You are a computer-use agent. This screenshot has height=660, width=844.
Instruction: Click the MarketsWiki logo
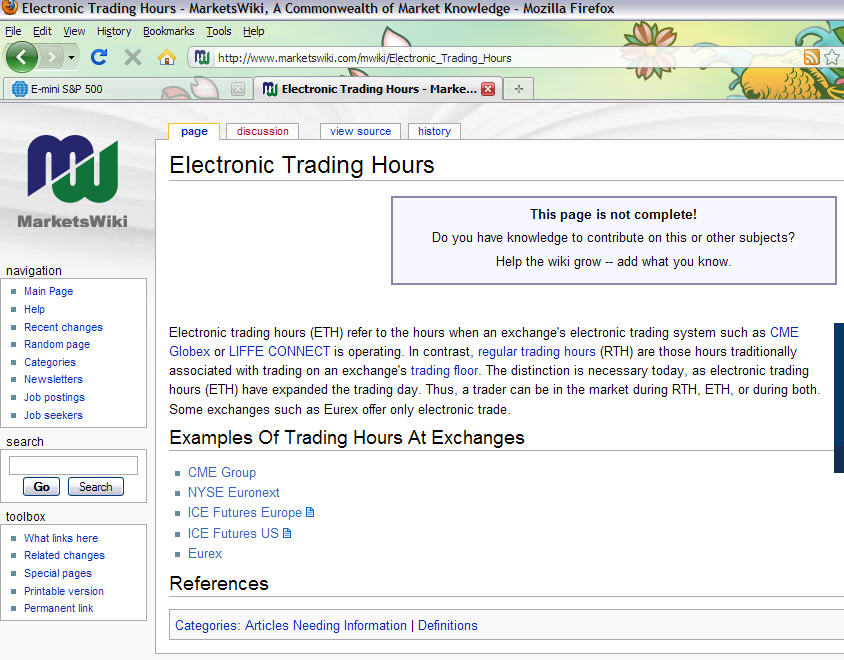[73, 181]
